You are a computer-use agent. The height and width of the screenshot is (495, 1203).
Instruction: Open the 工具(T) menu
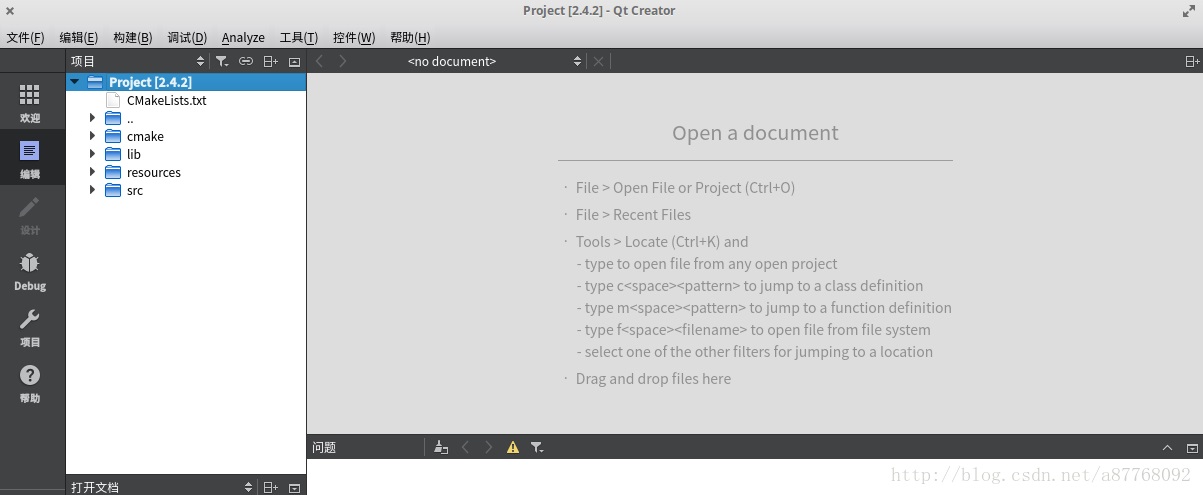tap(298, 37)
